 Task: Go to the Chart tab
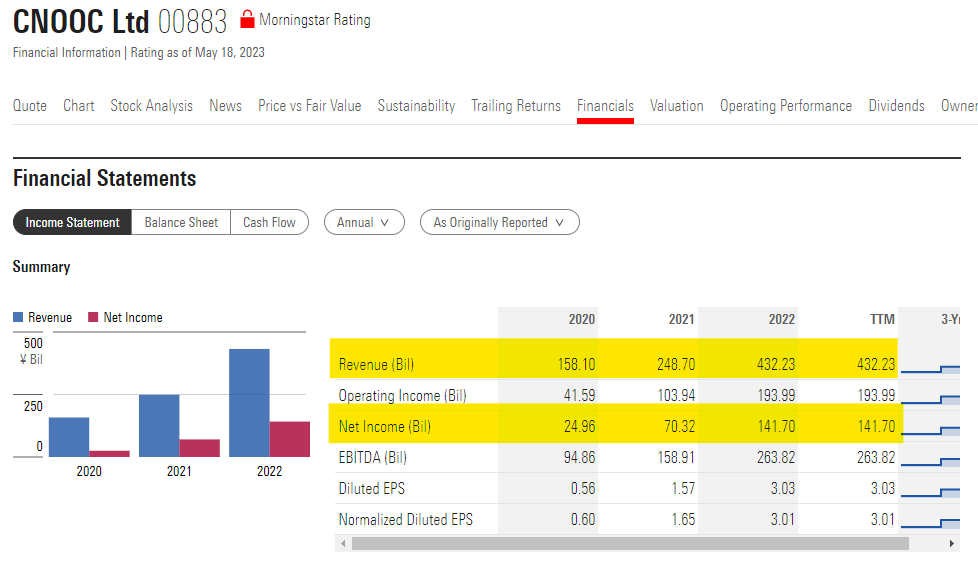(79, 105)
